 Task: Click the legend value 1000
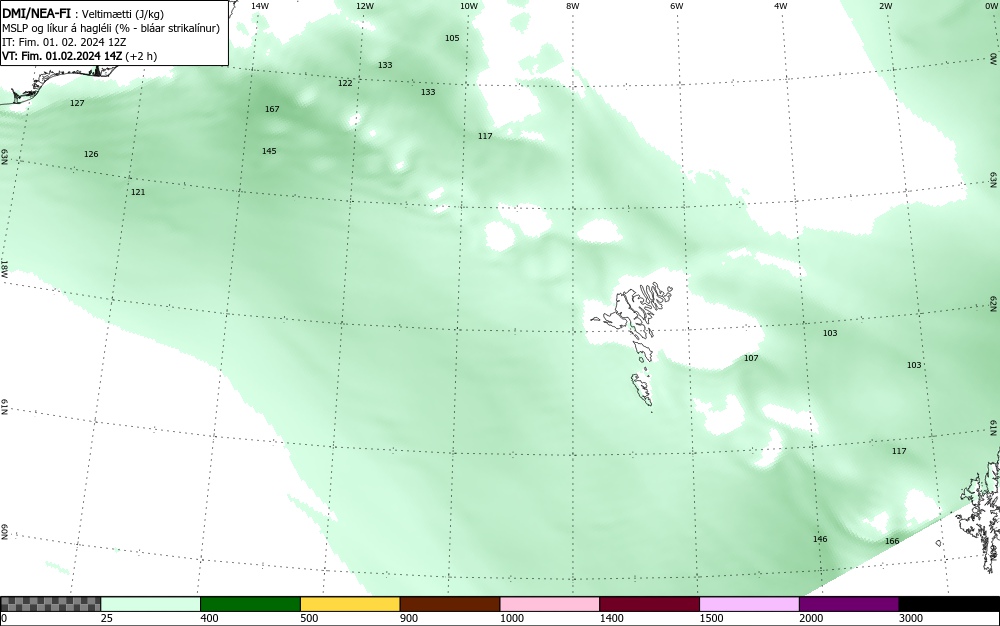tap(511, 618)
